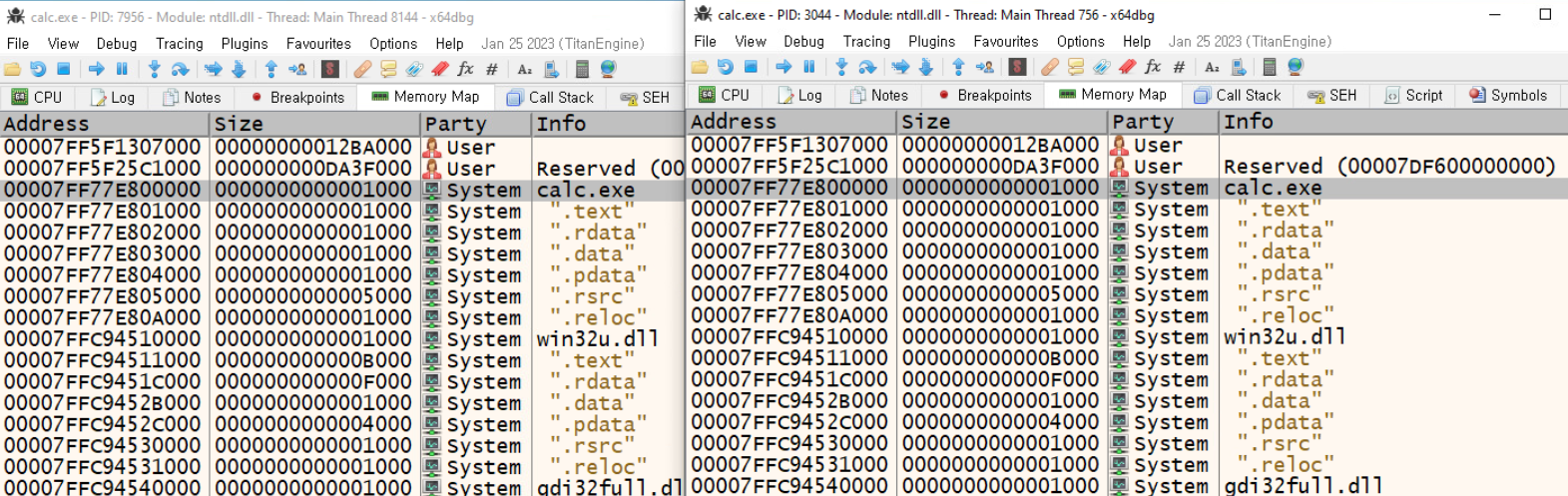Select address 00007FFC9452C000 in left window

pos(103,424)
